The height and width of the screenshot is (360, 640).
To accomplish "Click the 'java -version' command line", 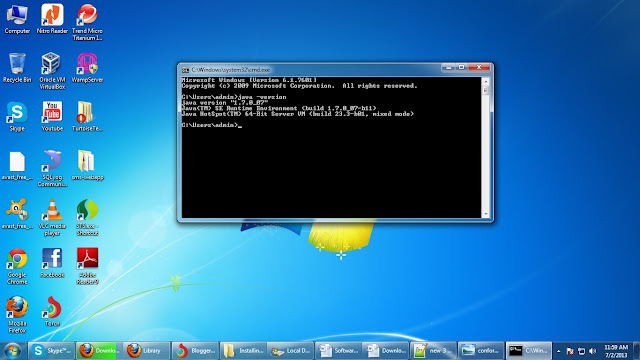I will click(x=234, y=97).
